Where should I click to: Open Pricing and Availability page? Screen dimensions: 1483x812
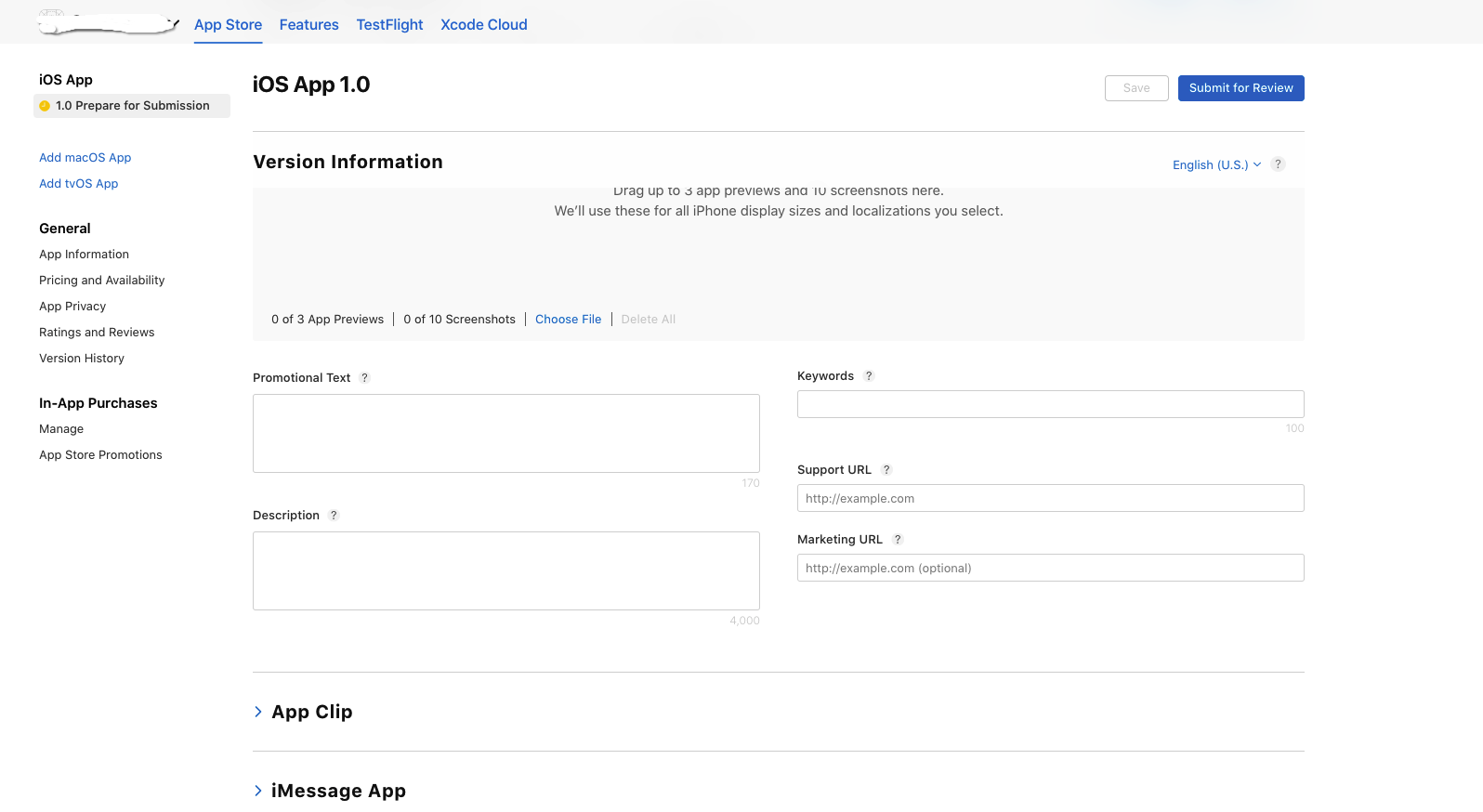click(x=101, y=281)
